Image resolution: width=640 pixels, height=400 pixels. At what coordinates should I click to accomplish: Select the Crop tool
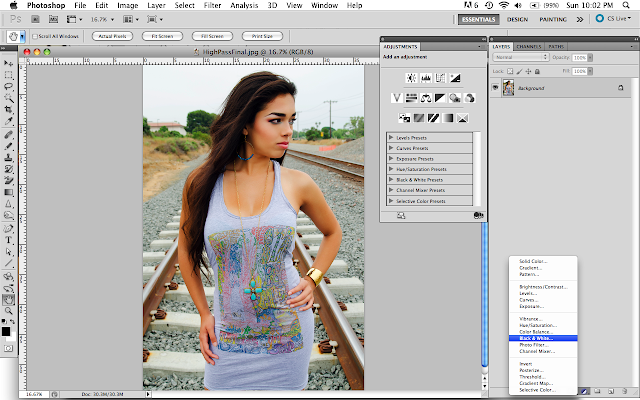point(9,109)
